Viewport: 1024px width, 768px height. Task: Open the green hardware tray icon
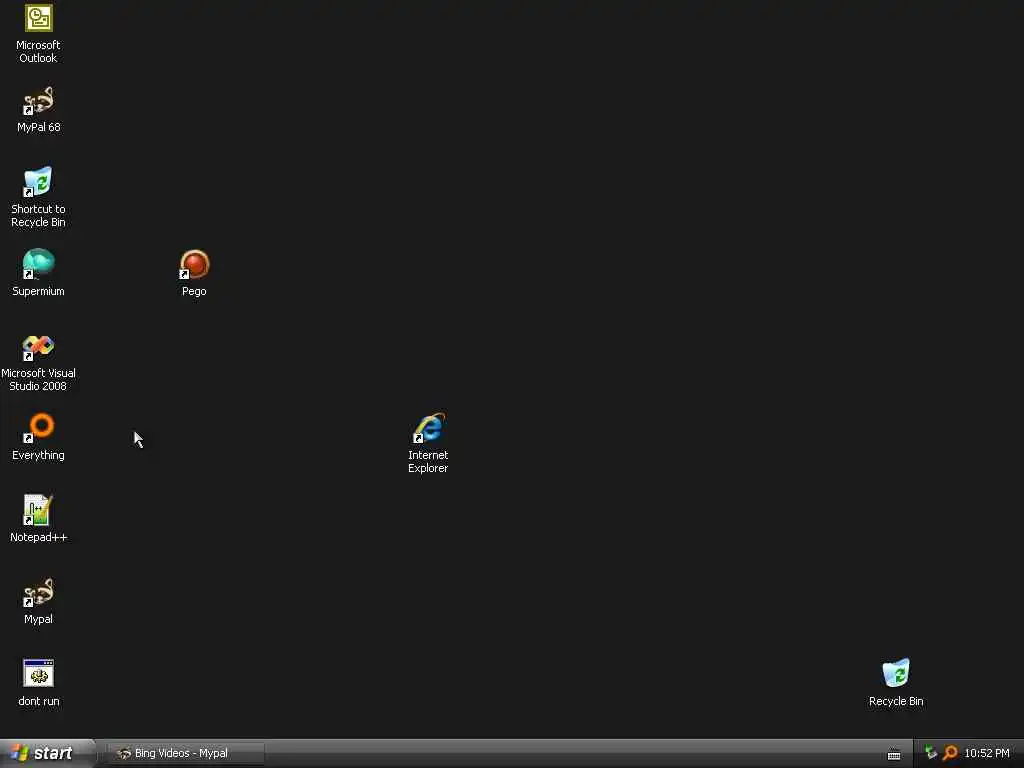coord(931,753)
